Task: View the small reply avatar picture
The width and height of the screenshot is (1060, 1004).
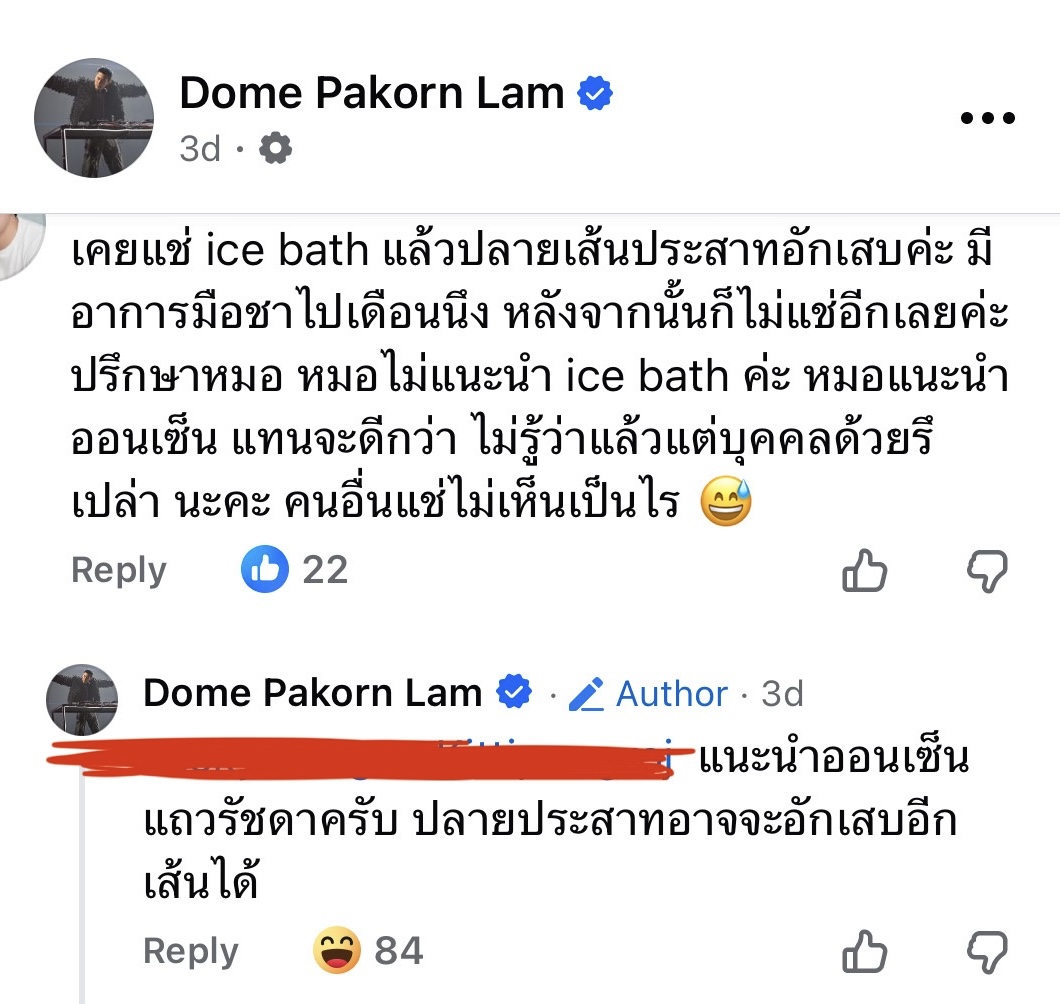Action: [82, 700]
